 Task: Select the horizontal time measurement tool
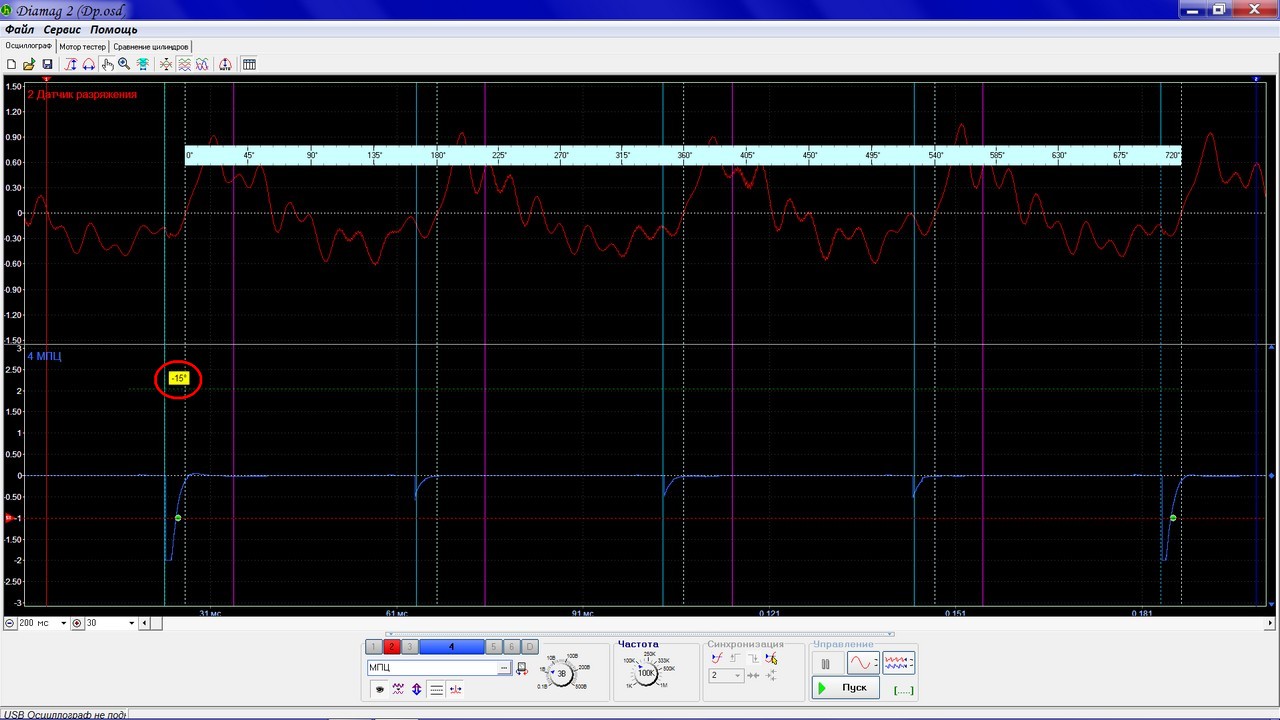coord(89,64)
